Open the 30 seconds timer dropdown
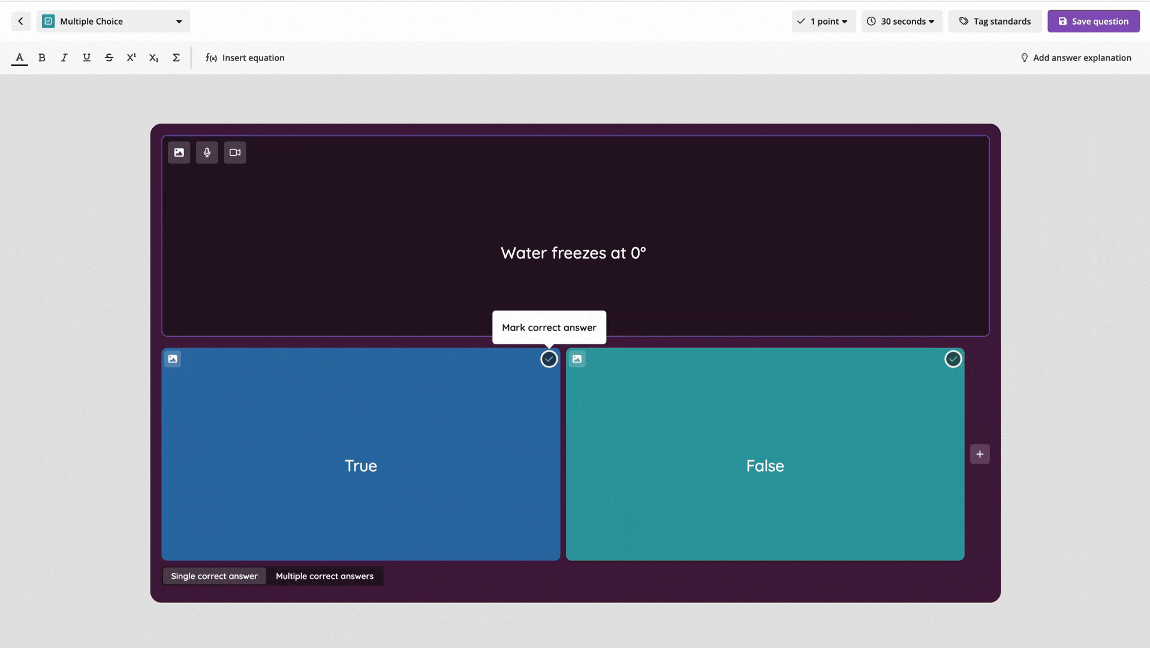This screenshot has height=648, width=1150. point(901,21)
